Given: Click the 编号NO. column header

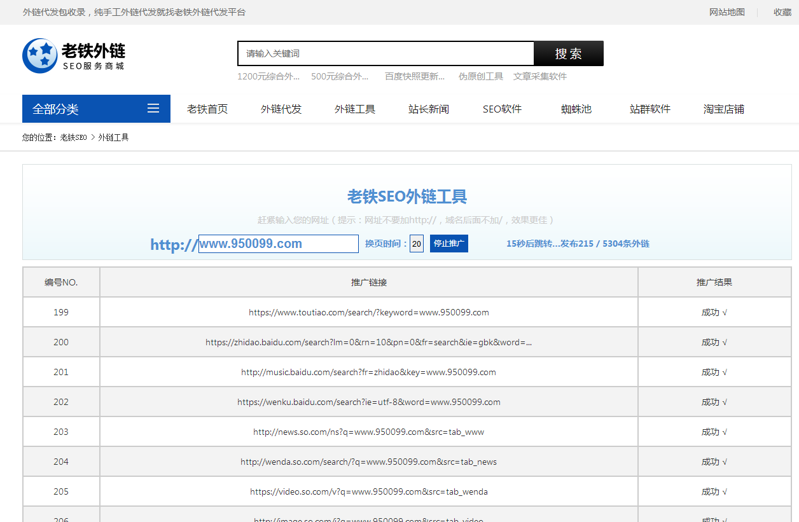Looking at the screenshot, I should pos(61,282).
